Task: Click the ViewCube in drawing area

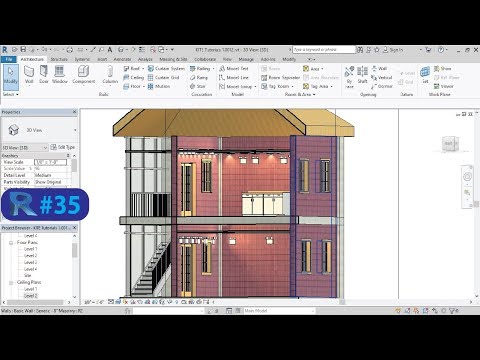Action: click(450, 144)
